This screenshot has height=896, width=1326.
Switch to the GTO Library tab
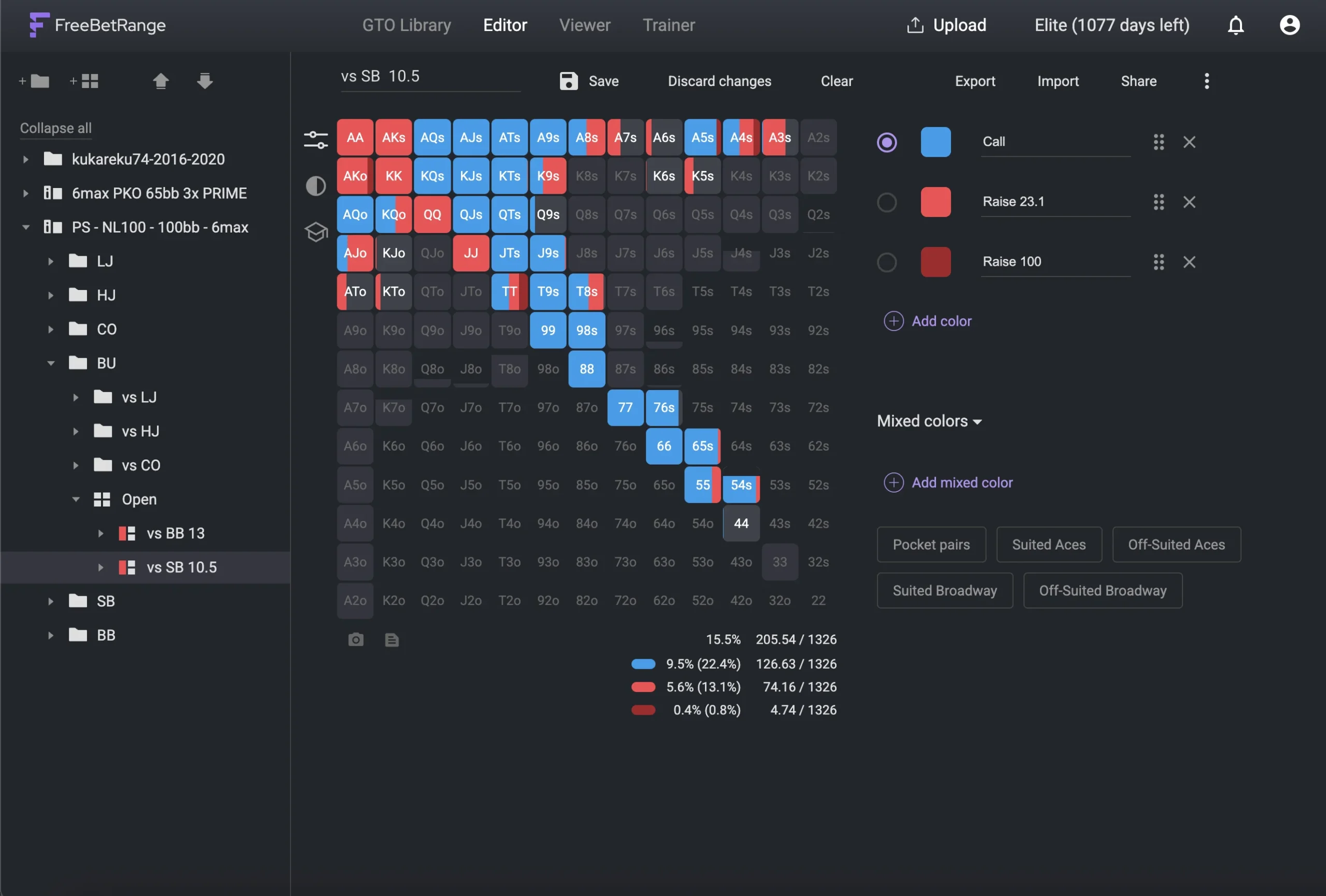coord(406,25)
